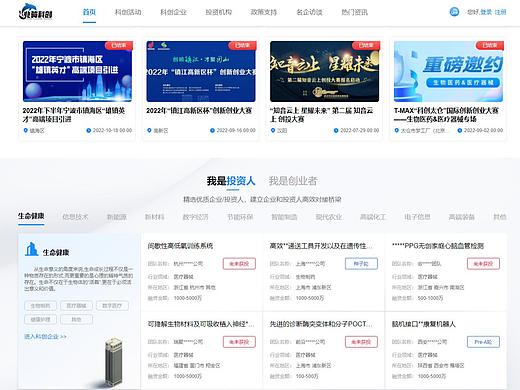Open the 间歇性高低氧训练系统 project
Viewport: 520px width, 390px height.
[x=180, y=246]
